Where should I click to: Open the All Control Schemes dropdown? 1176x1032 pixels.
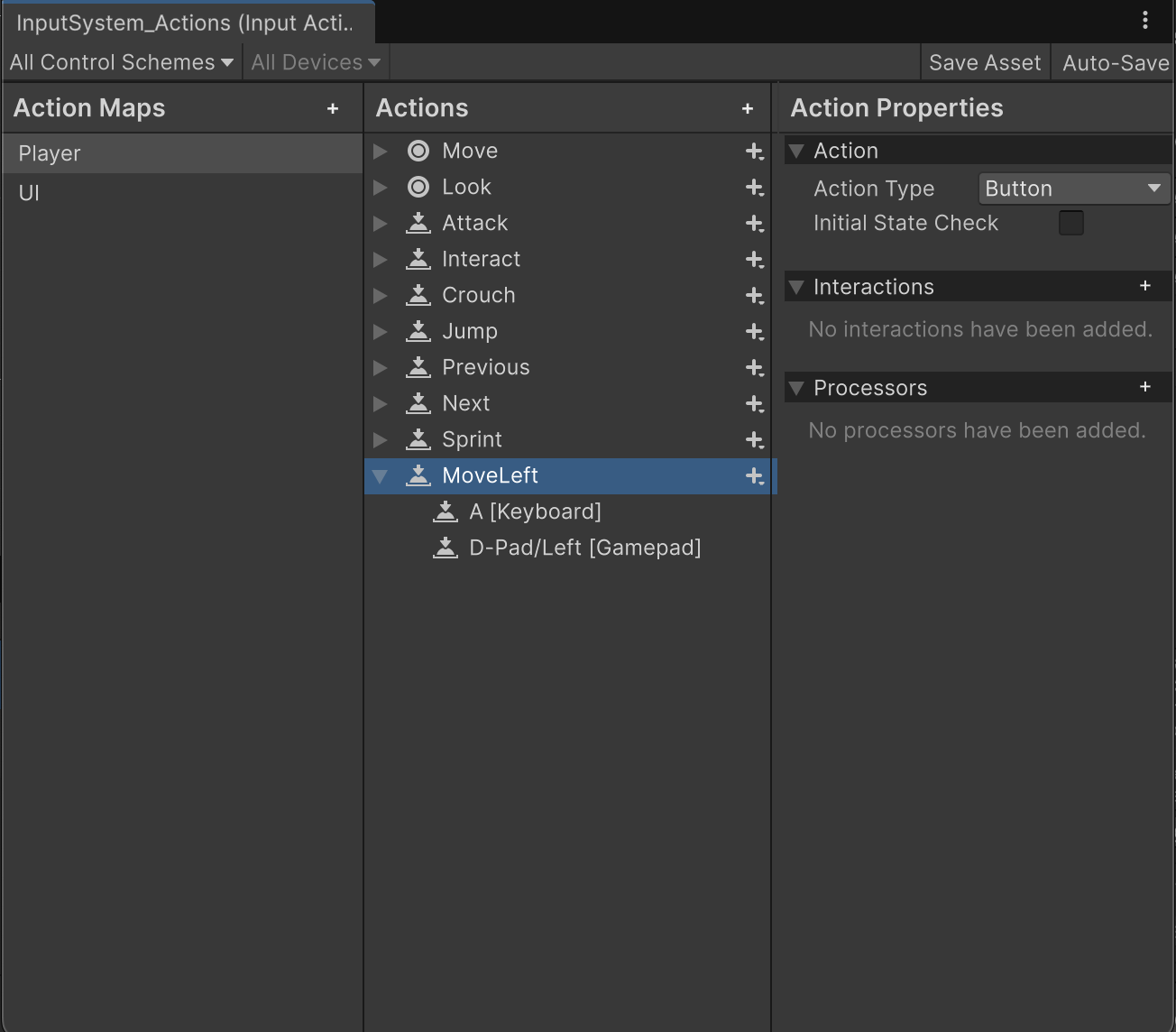click(x=120, y=62)
